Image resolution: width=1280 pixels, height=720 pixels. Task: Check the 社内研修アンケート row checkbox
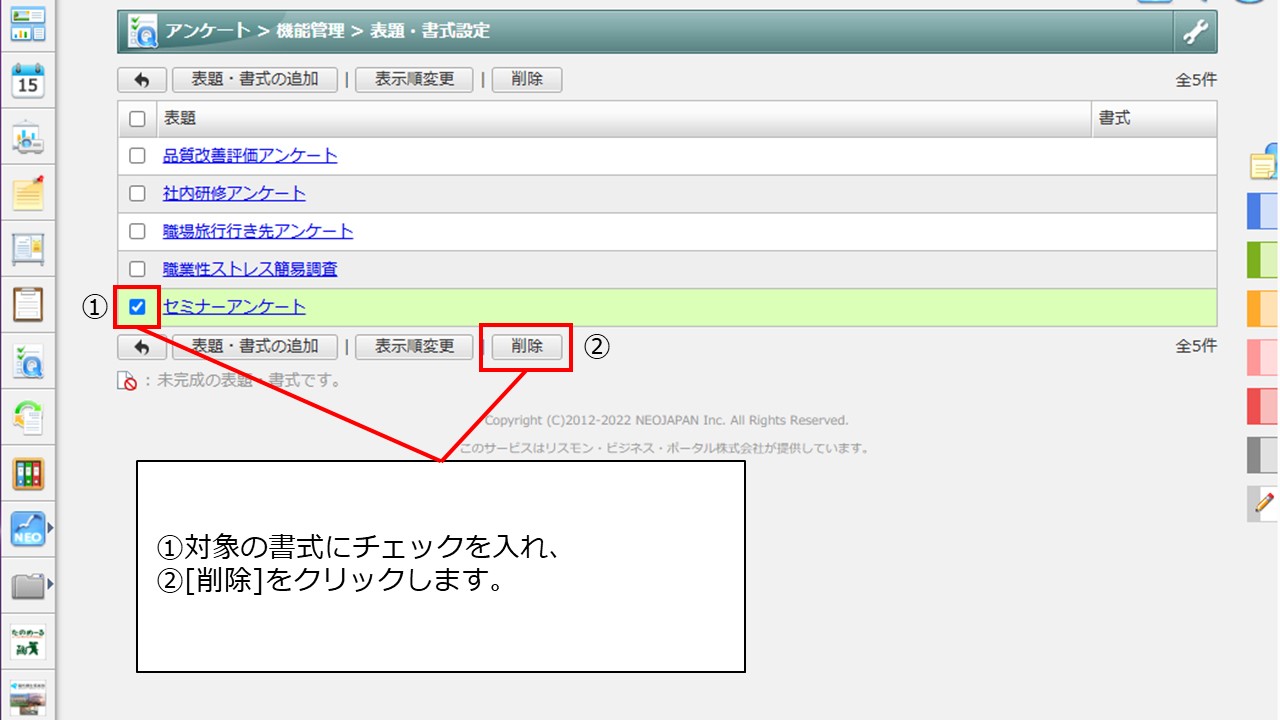pos(138,194)
